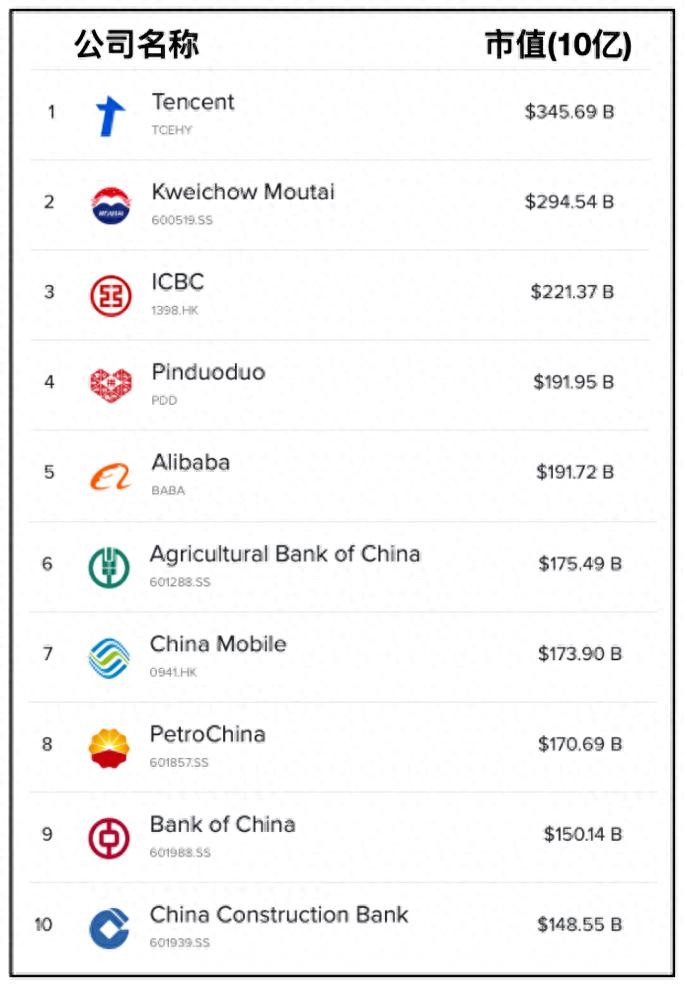Select the Agricultural Bank of China logo
The width and height of the screenshot is (685, 988).
(x=109, y=566)
